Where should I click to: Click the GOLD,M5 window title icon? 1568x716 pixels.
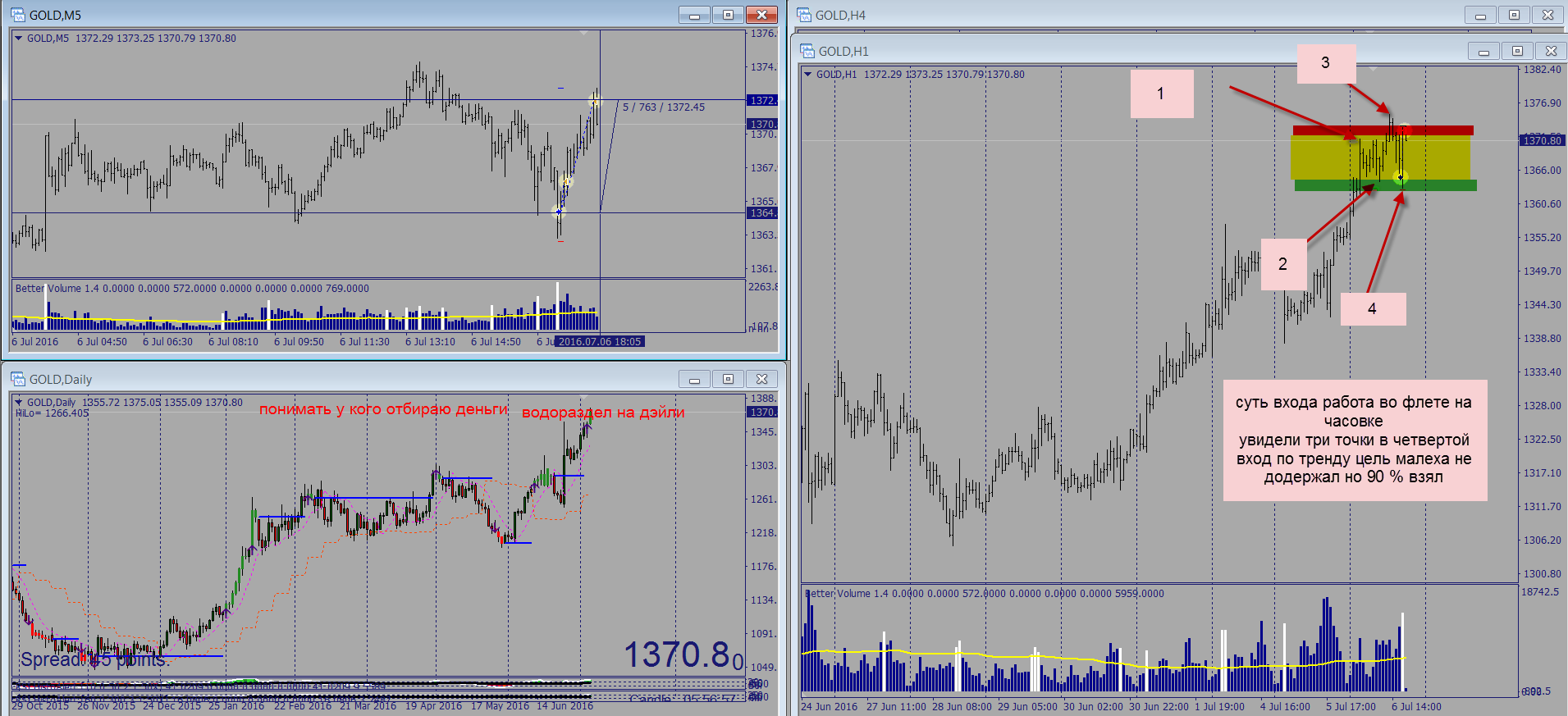[x=17, y=15]
